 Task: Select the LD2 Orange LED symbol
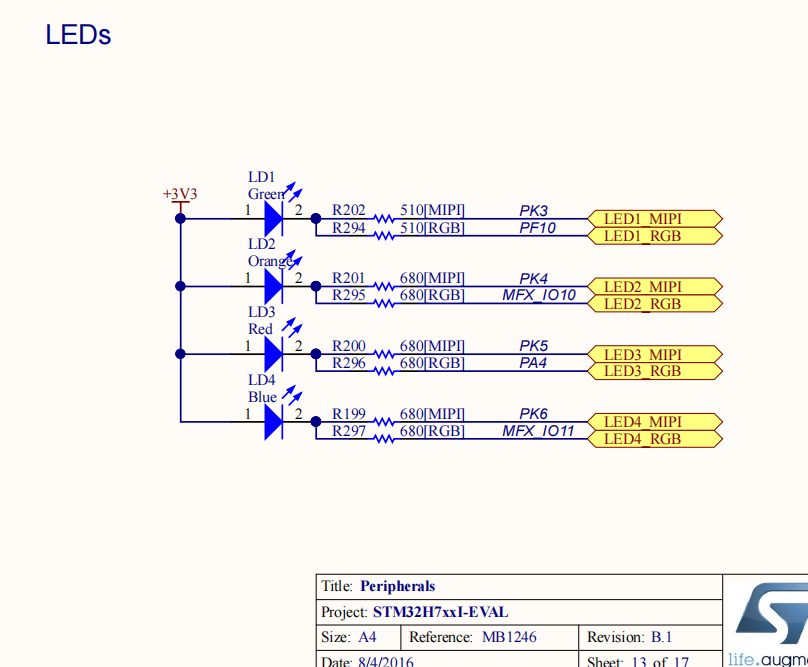pyautogui.click(x=272, y=287)
